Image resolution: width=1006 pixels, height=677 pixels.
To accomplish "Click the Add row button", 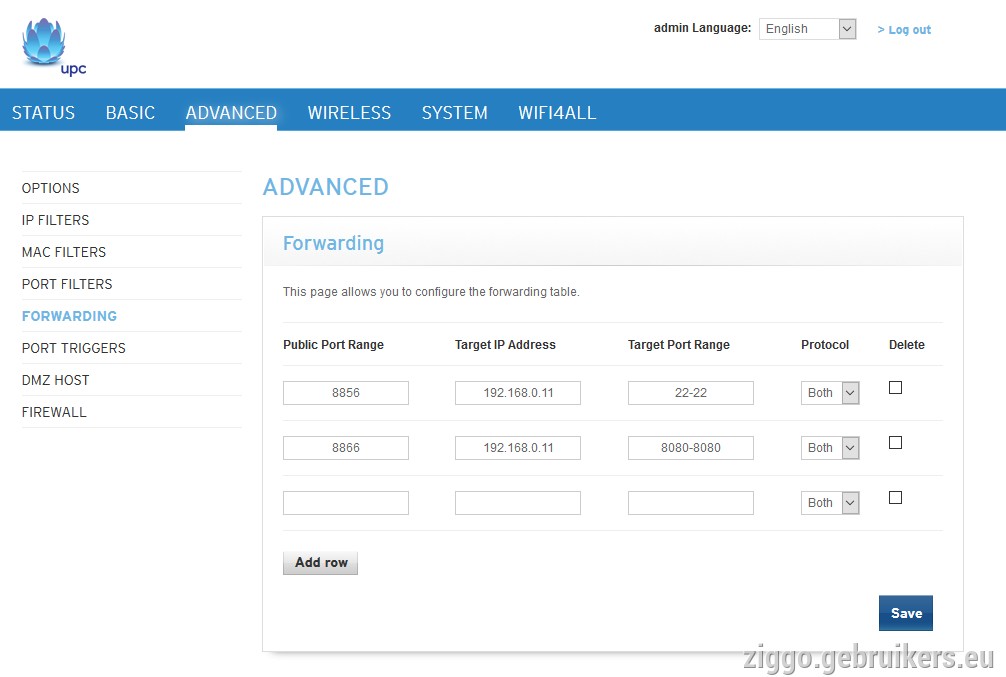I will tap(320, 563).
